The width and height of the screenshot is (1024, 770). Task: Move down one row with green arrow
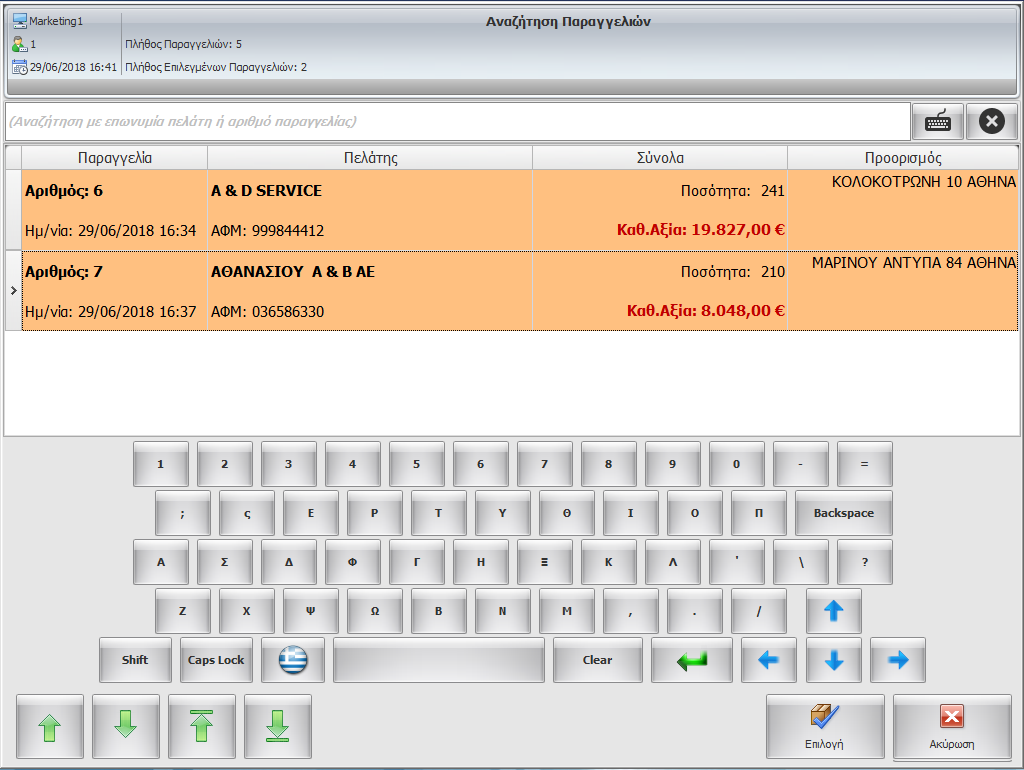pos(125,726)
